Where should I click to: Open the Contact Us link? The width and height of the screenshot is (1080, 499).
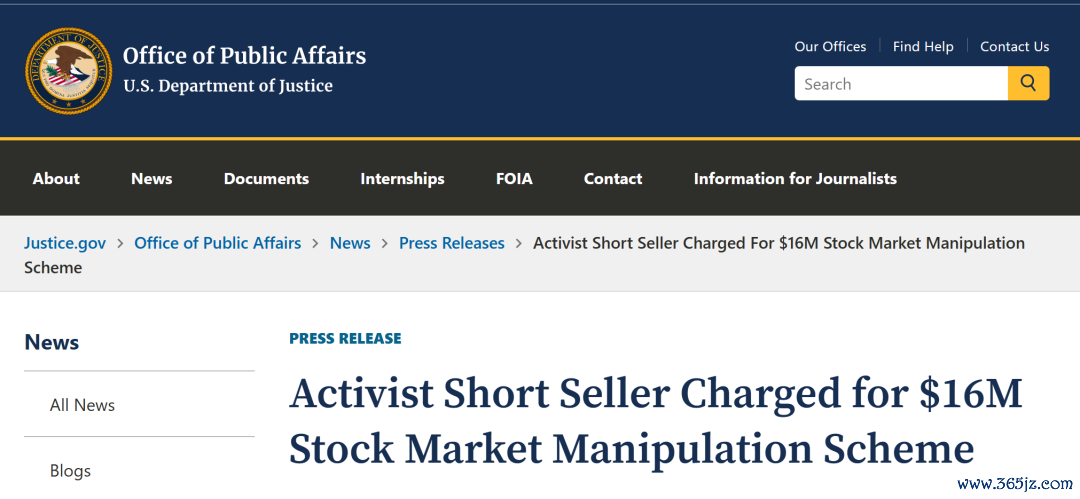[x=1015, y=46]
